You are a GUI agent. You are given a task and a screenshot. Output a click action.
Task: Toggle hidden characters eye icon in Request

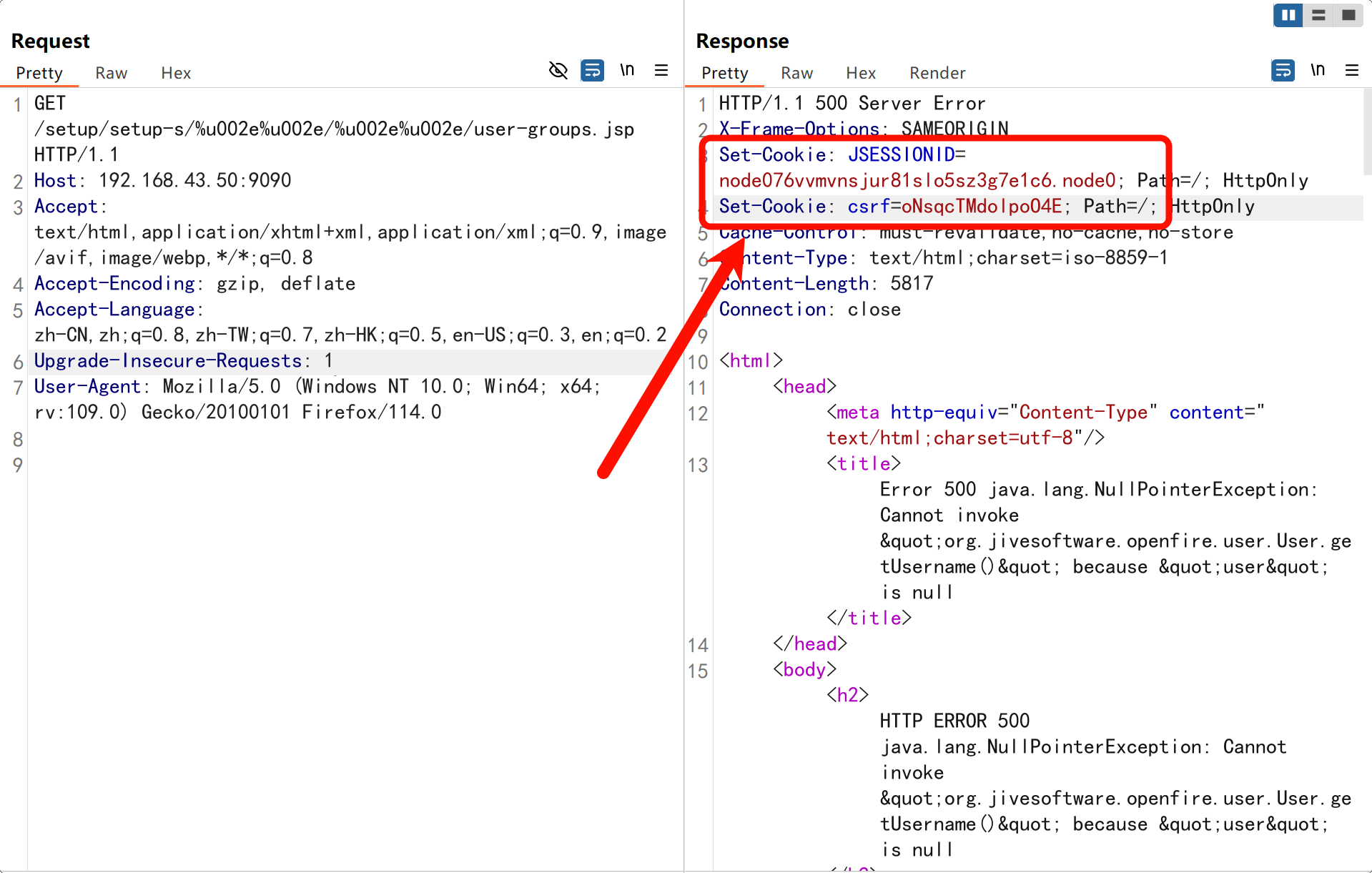pyautogui.click(x=558, y=70)
